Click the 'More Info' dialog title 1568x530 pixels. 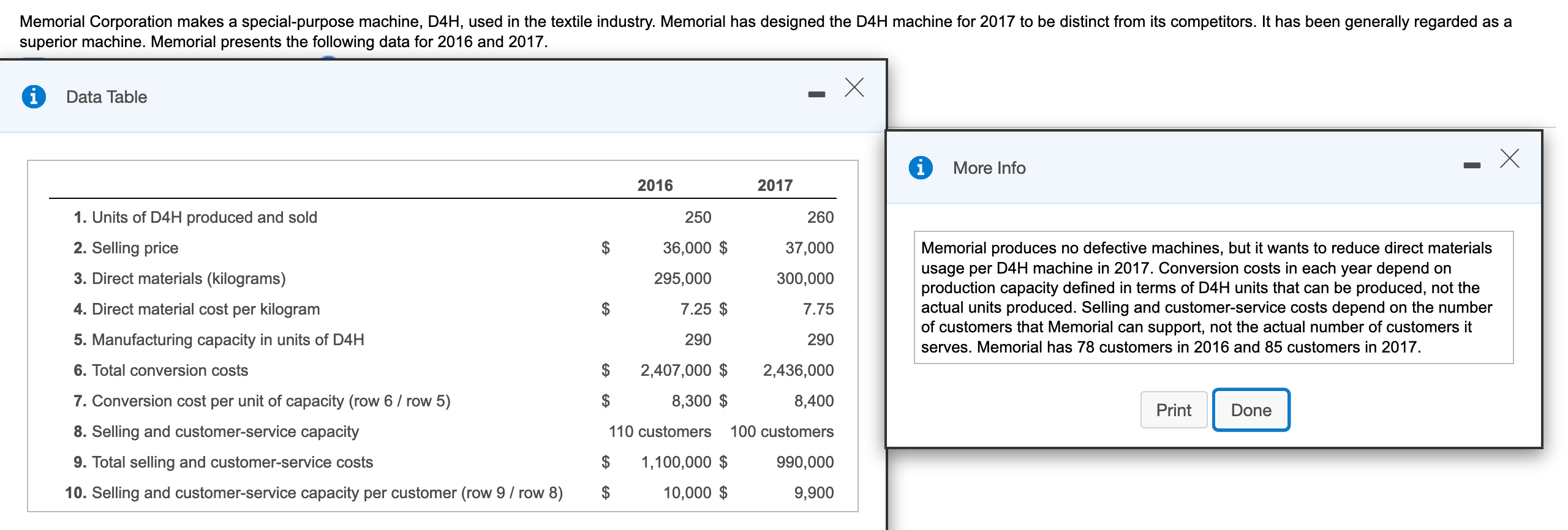(989, 168)
